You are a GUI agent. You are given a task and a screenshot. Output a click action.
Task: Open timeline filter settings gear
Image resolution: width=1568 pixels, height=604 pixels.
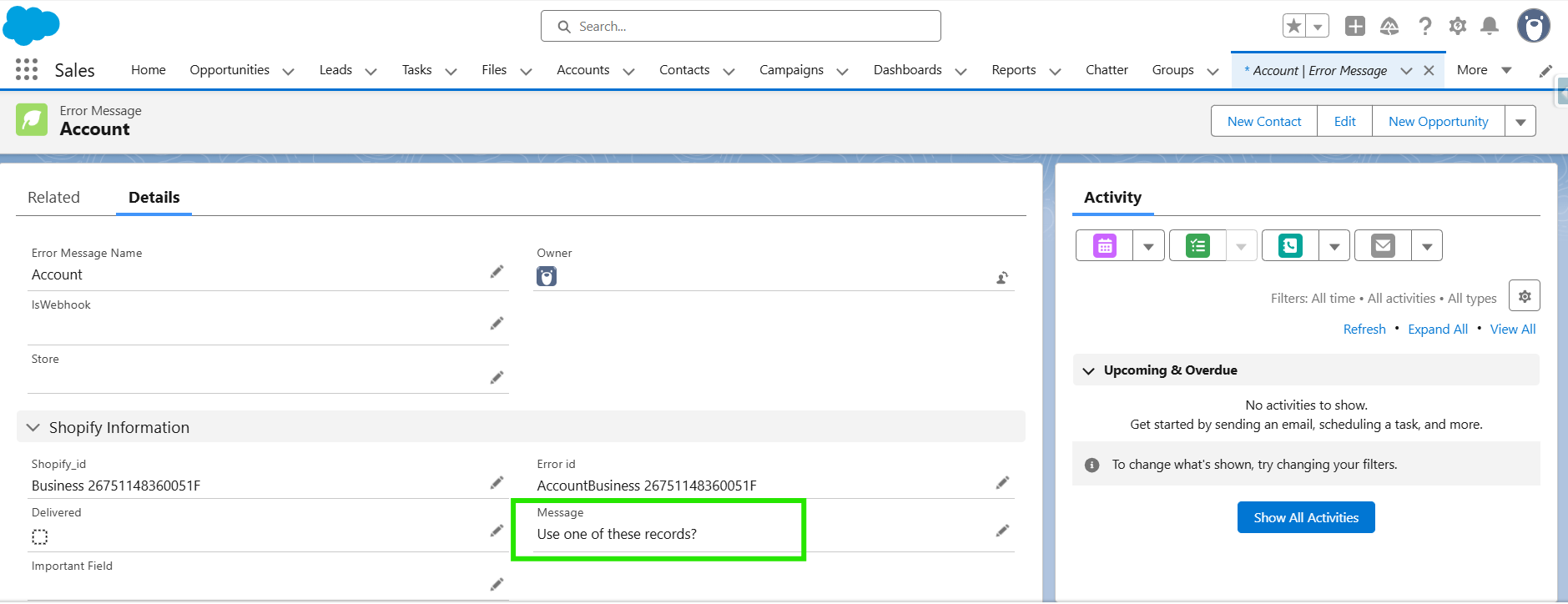pyautogui.click(x=1524, y=296)
